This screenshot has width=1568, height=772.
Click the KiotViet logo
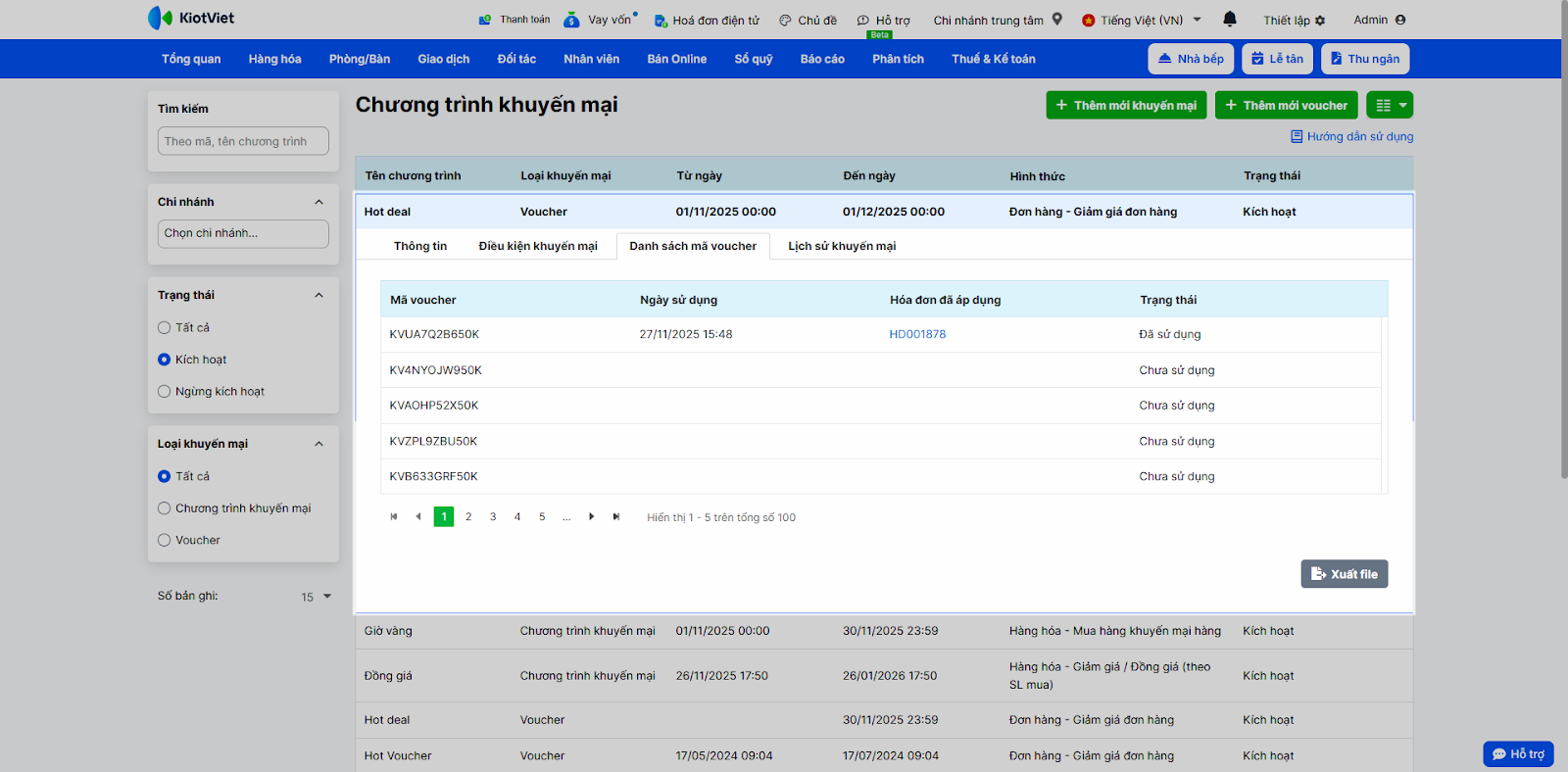click(x=191, y=18)
